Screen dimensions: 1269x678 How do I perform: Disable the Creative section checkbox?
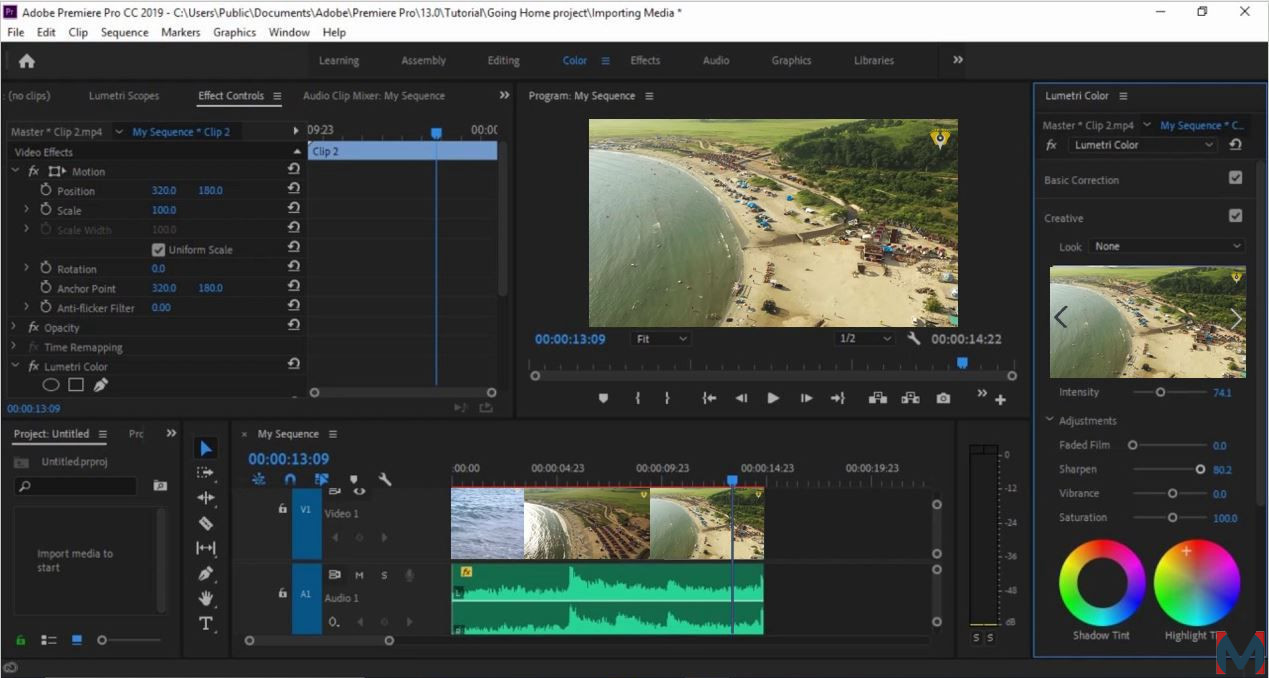[1236, 215]
